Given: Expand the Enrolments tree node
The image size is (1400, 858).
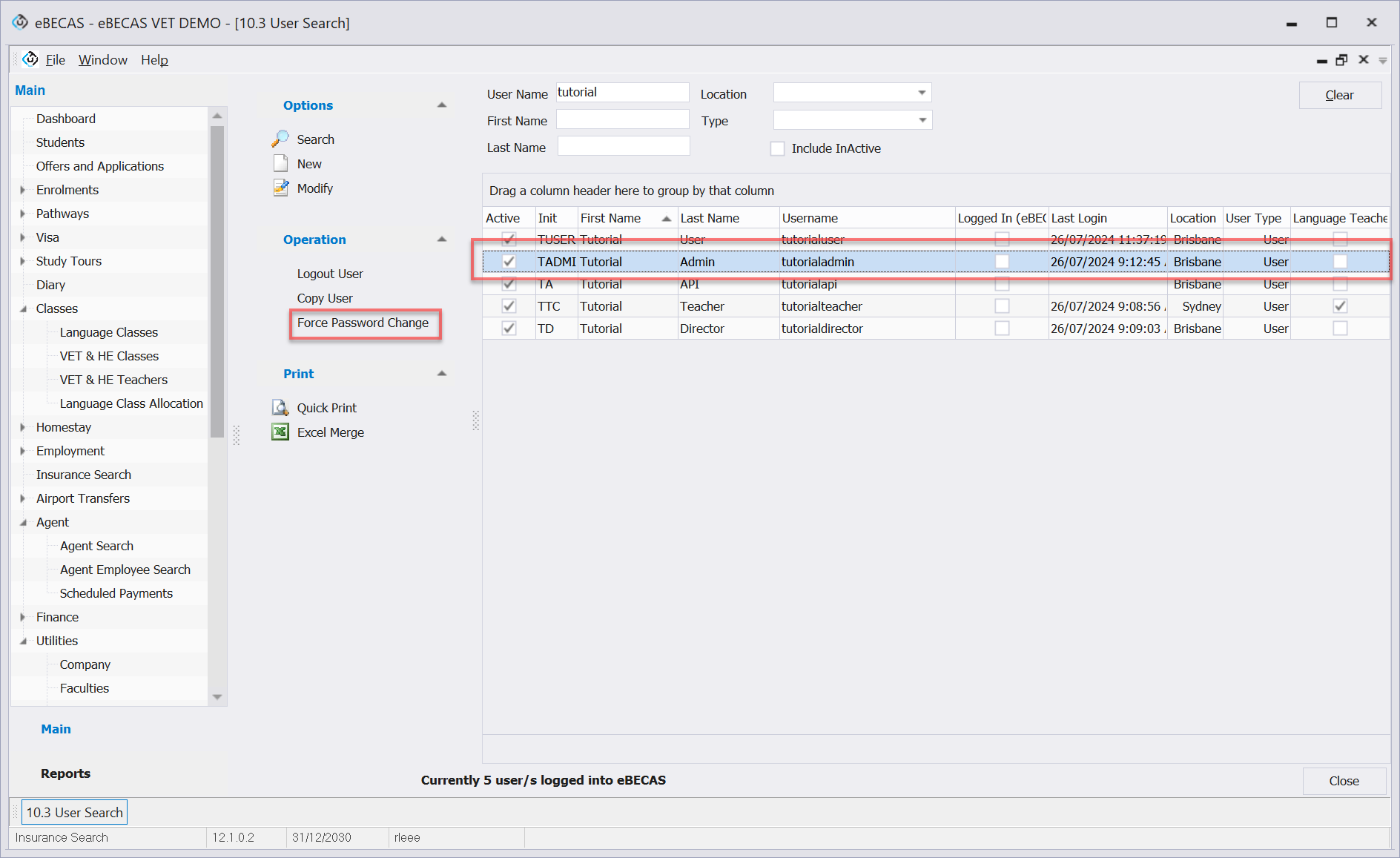Looking at the screenshot, I should (x=23, y=190).
